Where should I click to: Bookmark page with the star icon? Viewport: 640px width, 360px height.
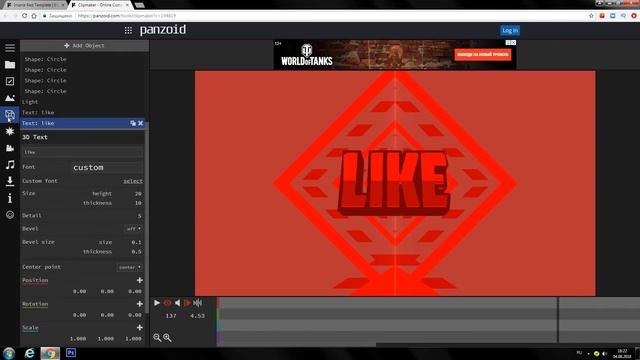click(591, 16)
